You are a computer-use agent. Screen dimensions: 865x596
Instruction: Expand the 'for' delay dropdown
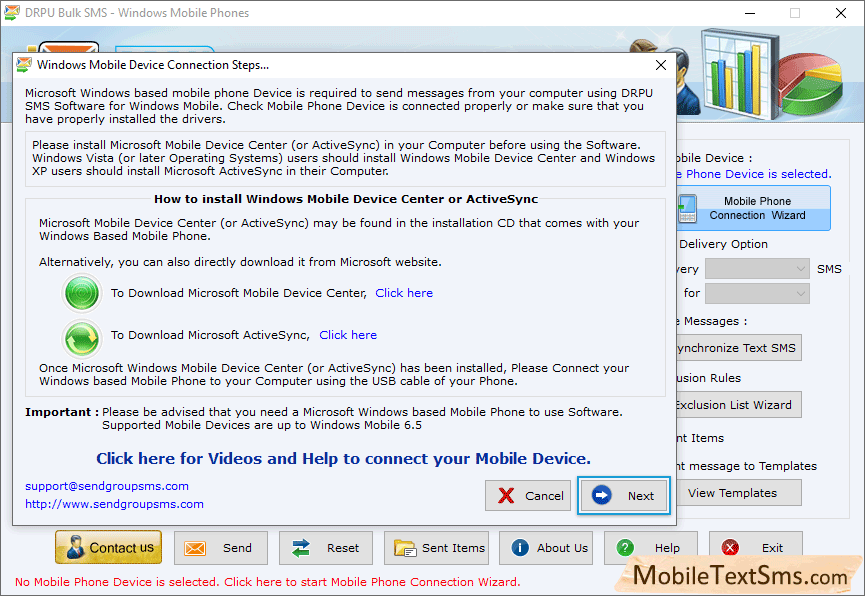(x=757, y=293)
